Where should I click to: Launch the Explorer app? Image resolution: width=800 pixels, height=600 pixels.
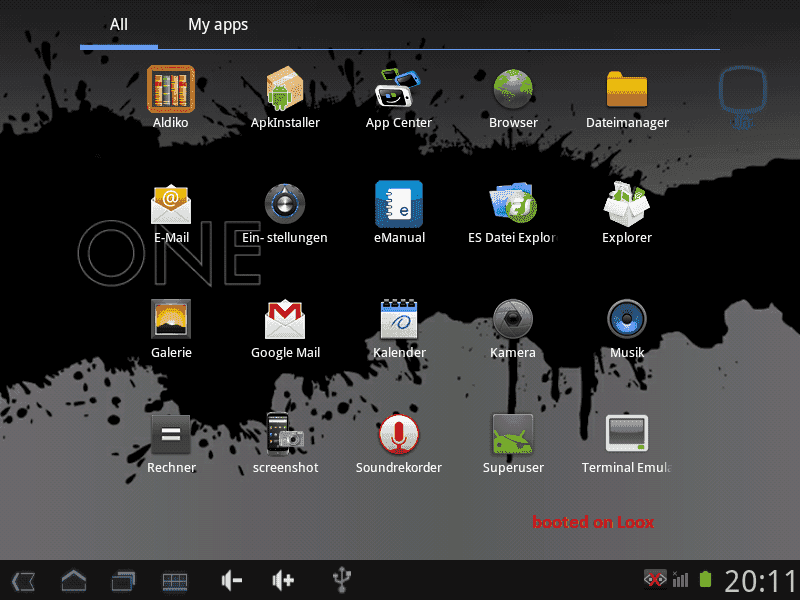click(627, 212)
